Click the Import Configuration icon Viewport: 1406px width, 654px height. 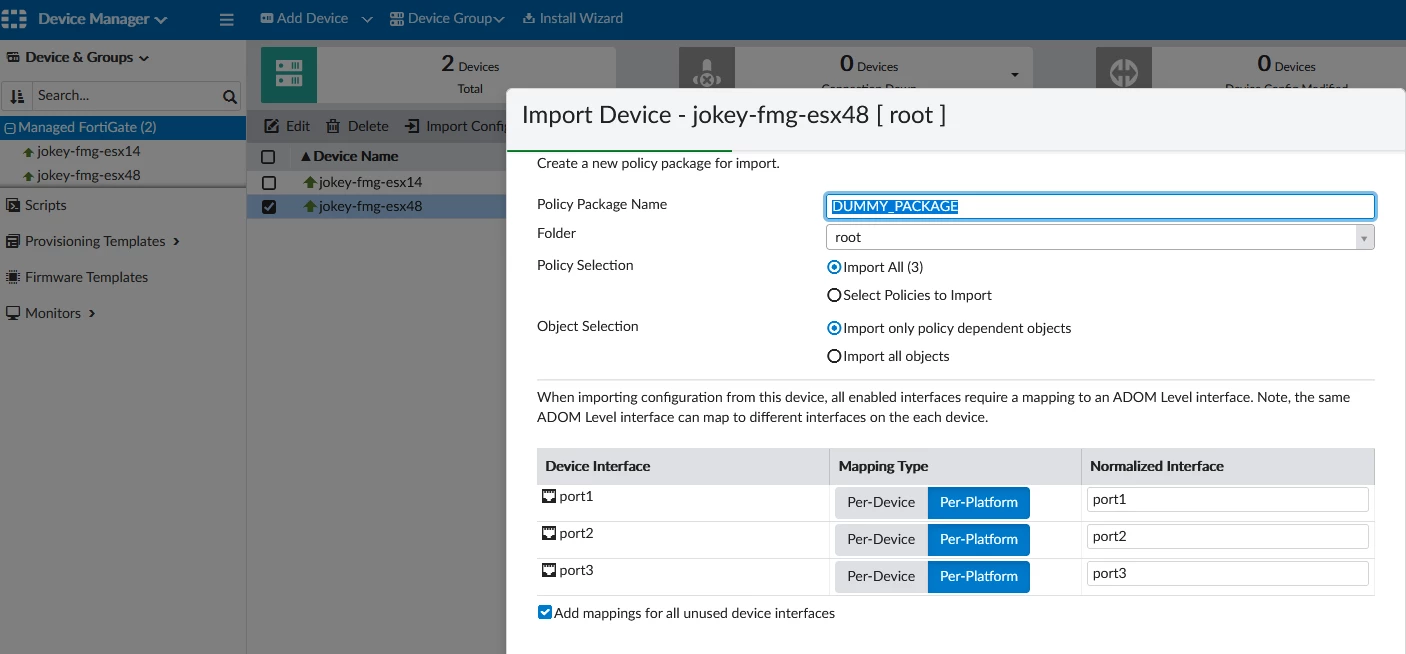[412, 126]
